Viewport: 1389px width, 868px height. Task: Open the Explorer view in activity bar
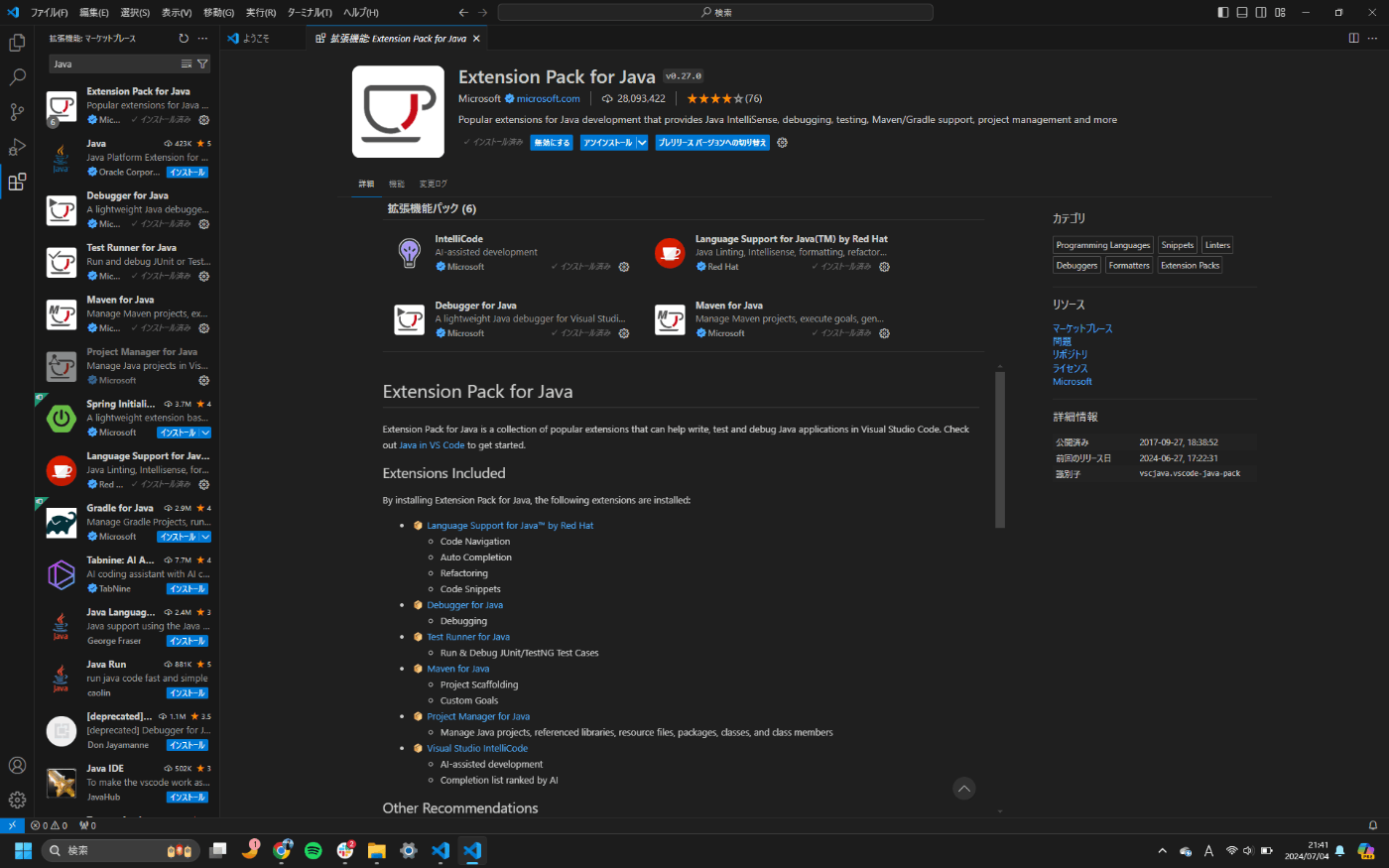pos(17,43)
